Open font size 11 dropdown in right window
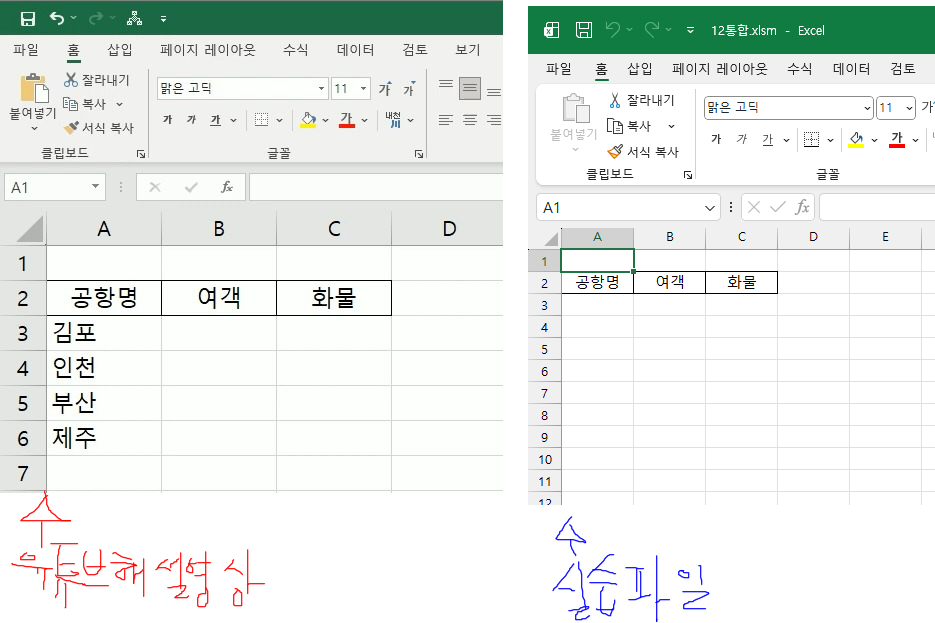Viewport: 935px width, 623px height. coord(909,108)
